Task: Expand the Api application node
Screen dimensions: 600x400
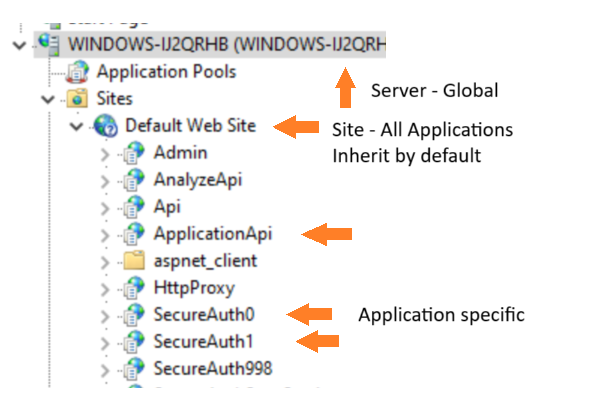Action: [106, 208]
